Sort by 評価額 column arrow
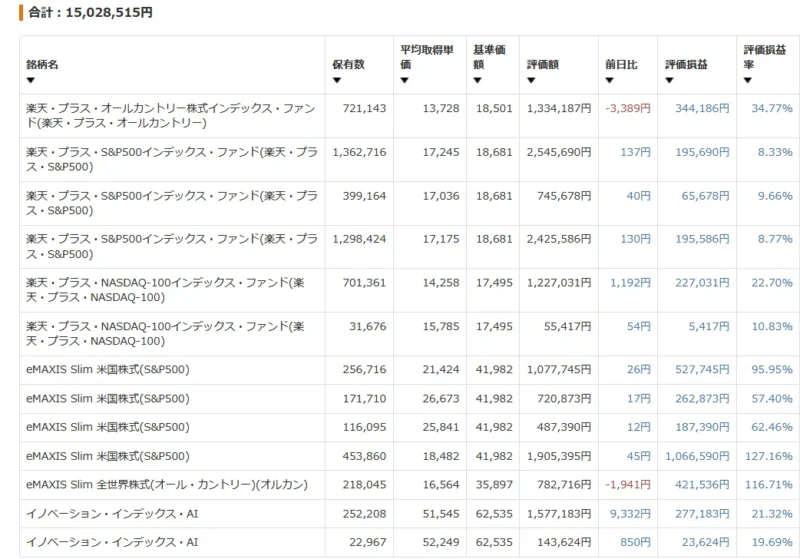Image resolution: width=800 pixels, height=559 pixels. click(531, 80)
